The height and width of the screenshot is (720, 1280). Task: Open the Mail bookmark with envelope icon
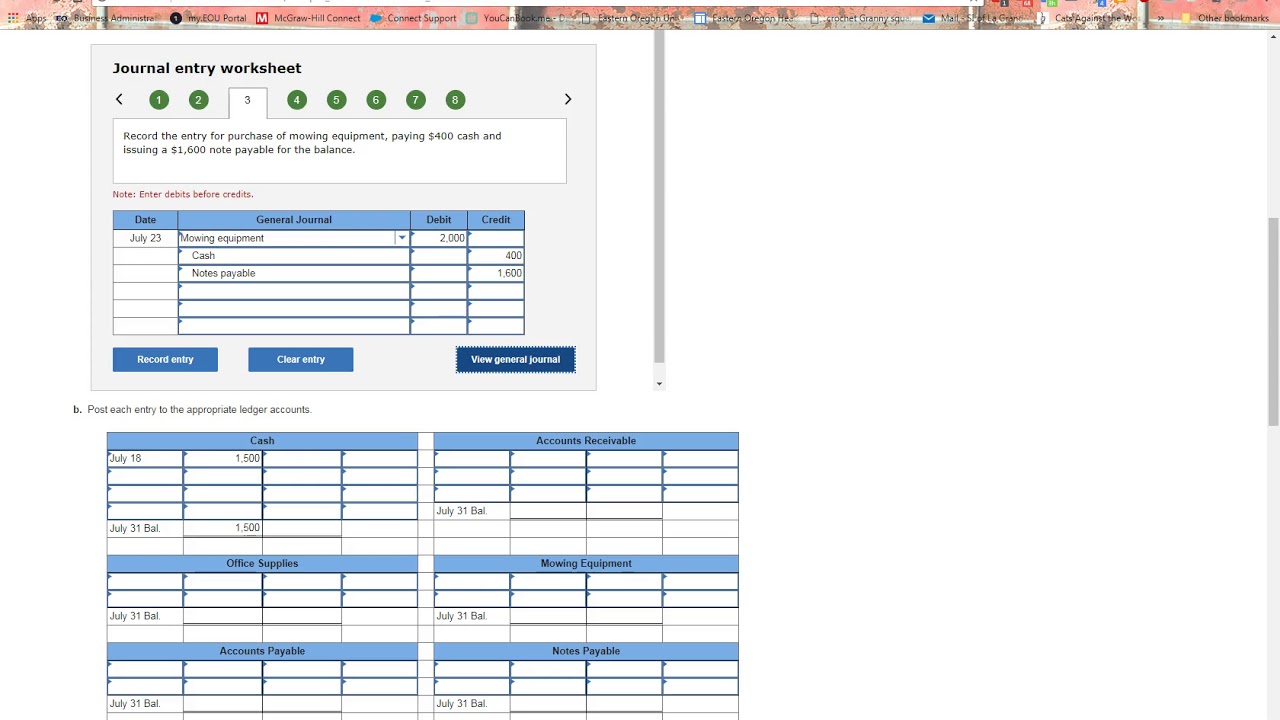(x=972, y=18)
